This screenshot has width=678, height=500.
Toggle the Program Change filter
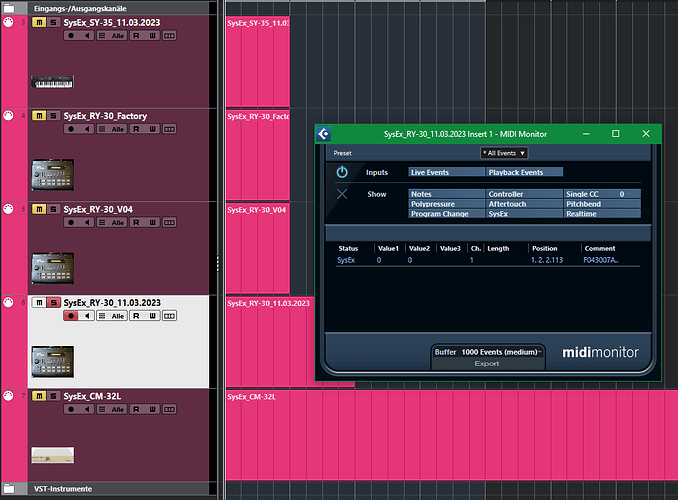(447, 214)
